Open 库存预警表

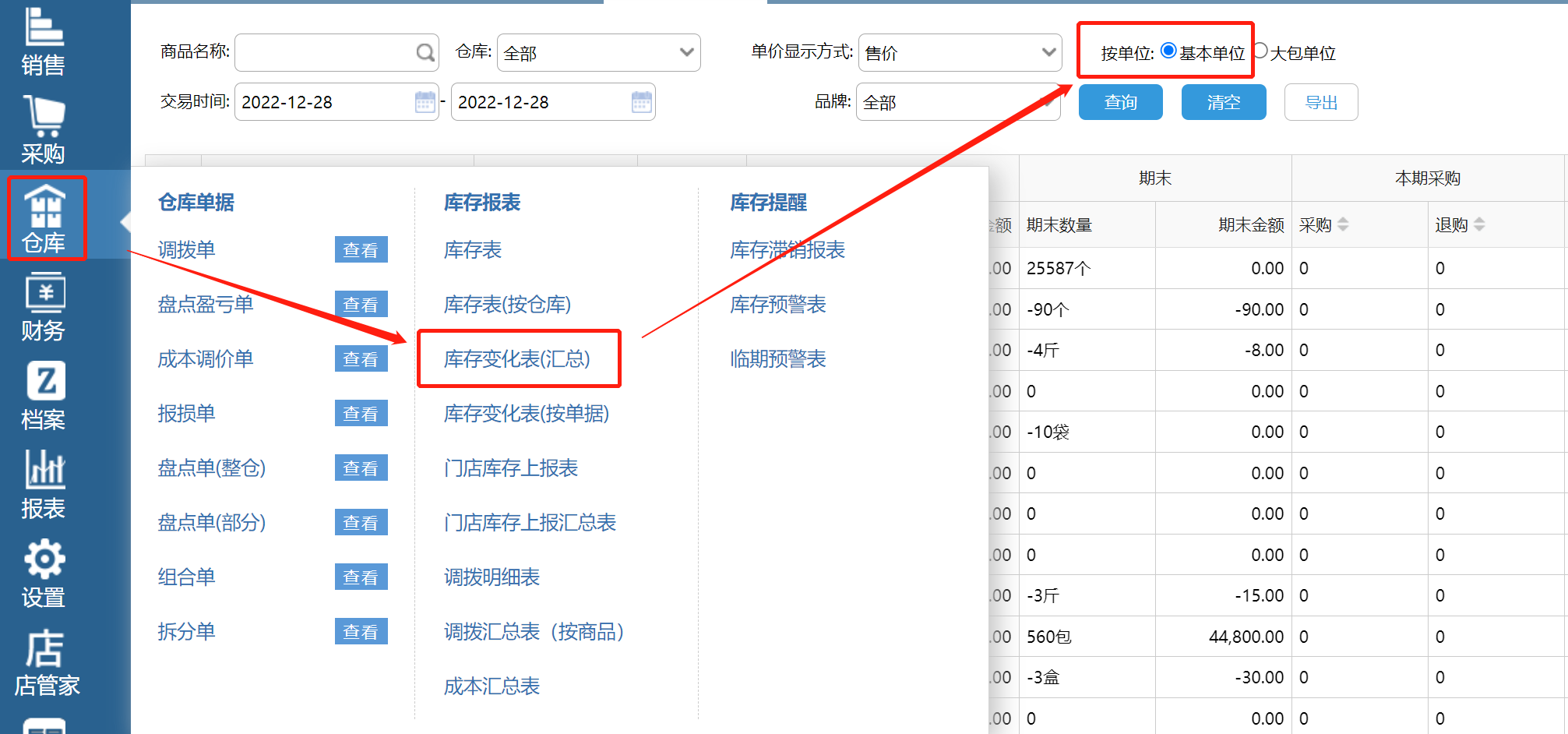[777, 305]
